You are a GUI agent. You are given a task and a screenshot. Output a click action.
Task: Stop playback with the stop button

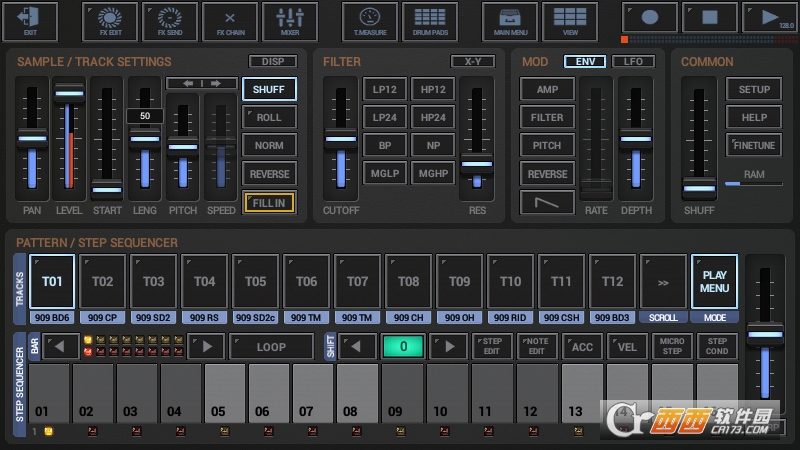[x=710, y=18]
